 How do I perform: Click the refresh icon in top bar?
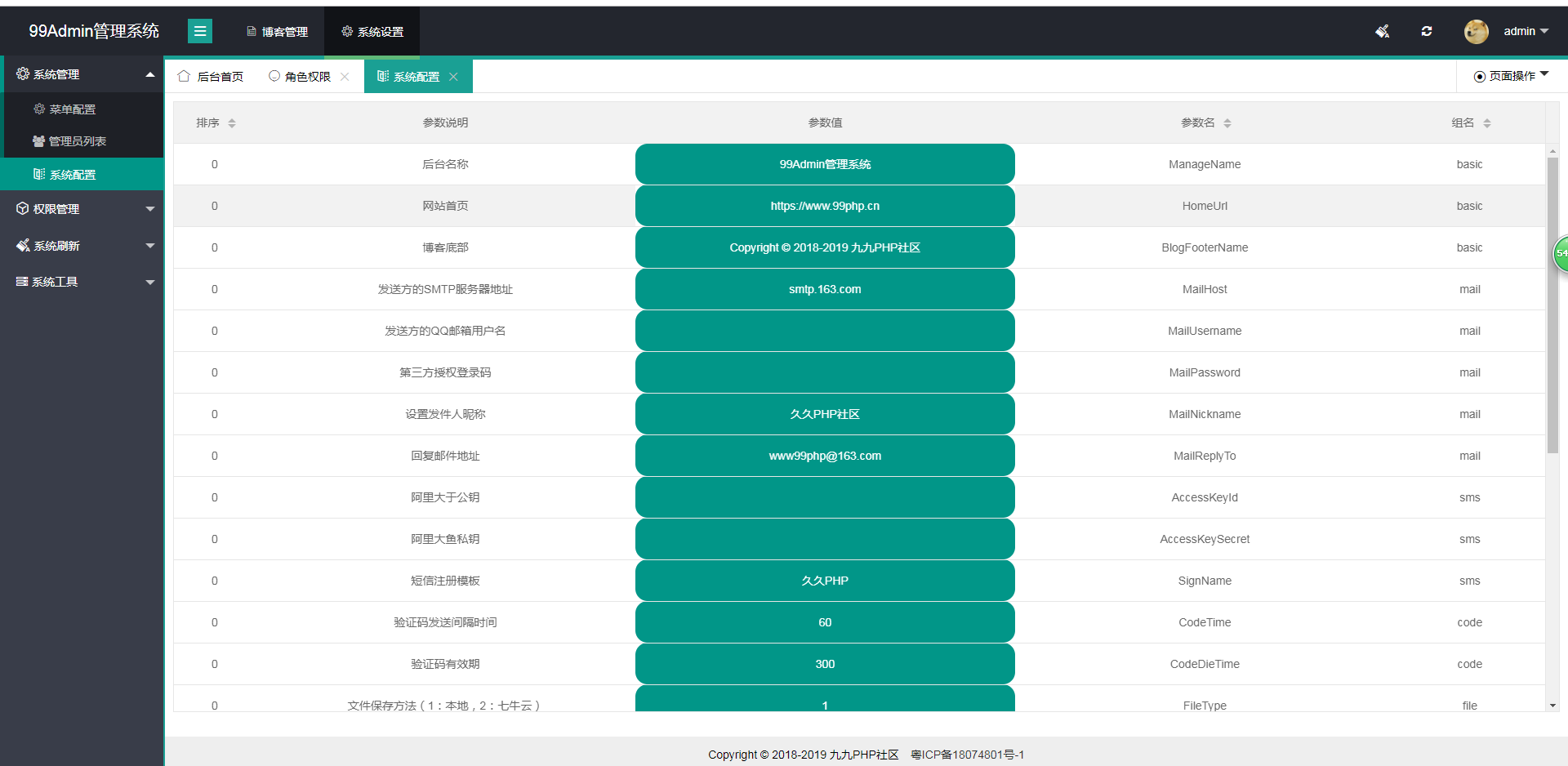pyautogui.click(x=1426, y=31)
